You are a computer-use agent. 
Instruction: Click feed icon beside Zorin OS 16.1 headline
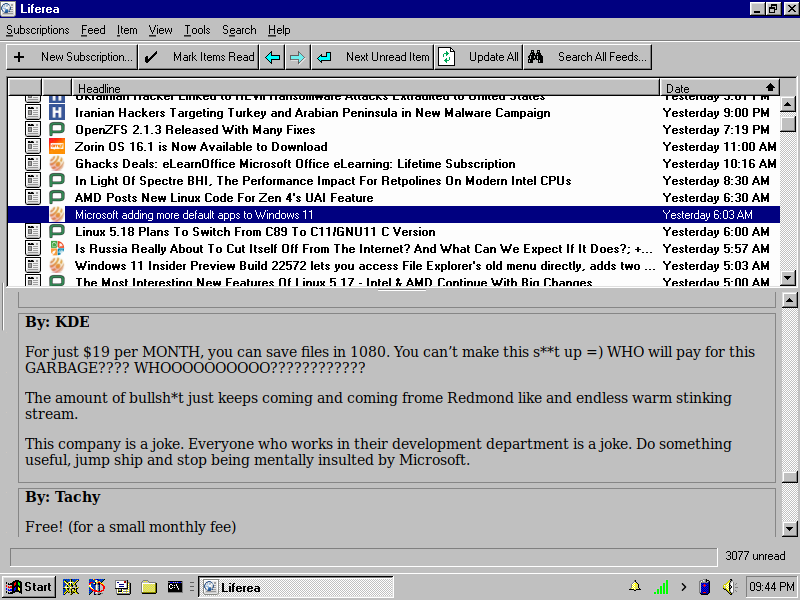coord(57,147)
